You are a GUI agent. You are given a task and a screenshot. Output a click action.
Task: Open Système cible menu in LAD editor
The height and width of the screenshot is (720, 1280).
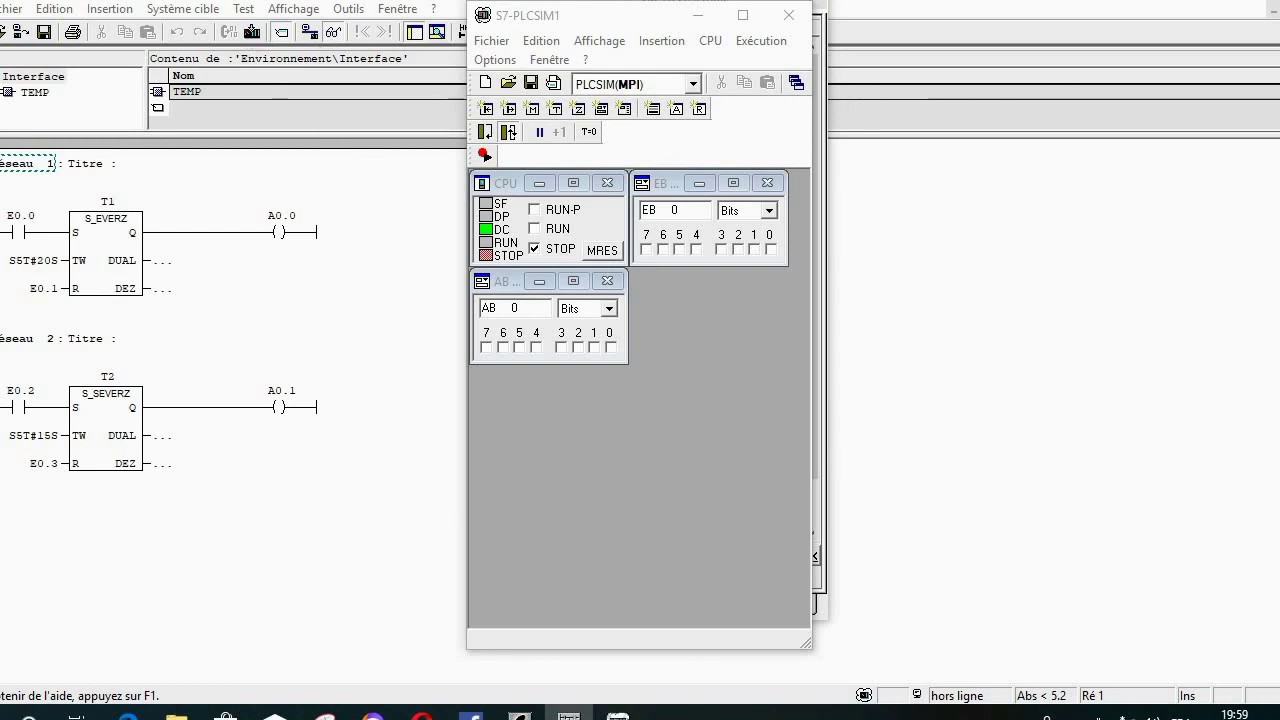183,9
